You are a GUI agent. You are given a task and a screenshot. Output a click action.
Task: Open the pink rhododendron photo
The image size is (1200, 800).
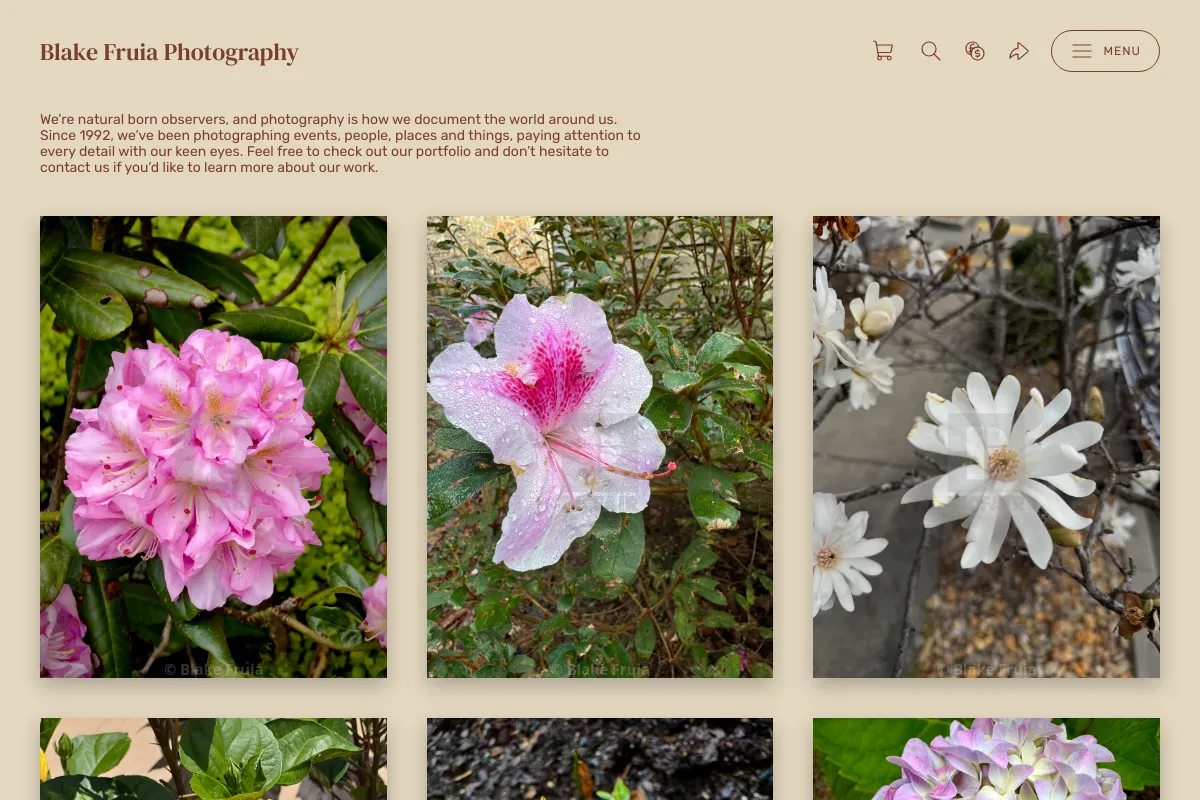pos(213,447)
